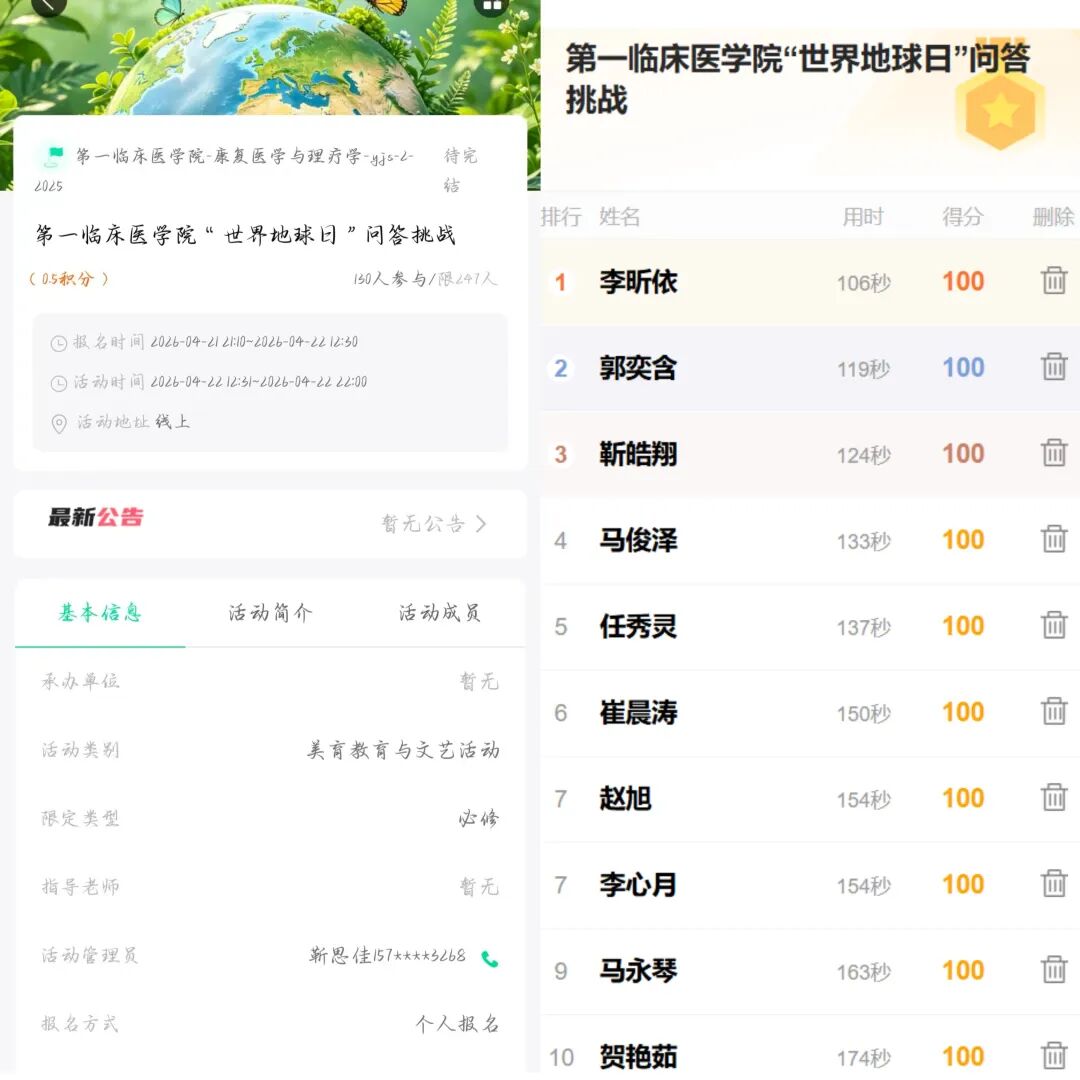Delete 贺艳茹's entry using trash icon

(x=1054, y=1056)
